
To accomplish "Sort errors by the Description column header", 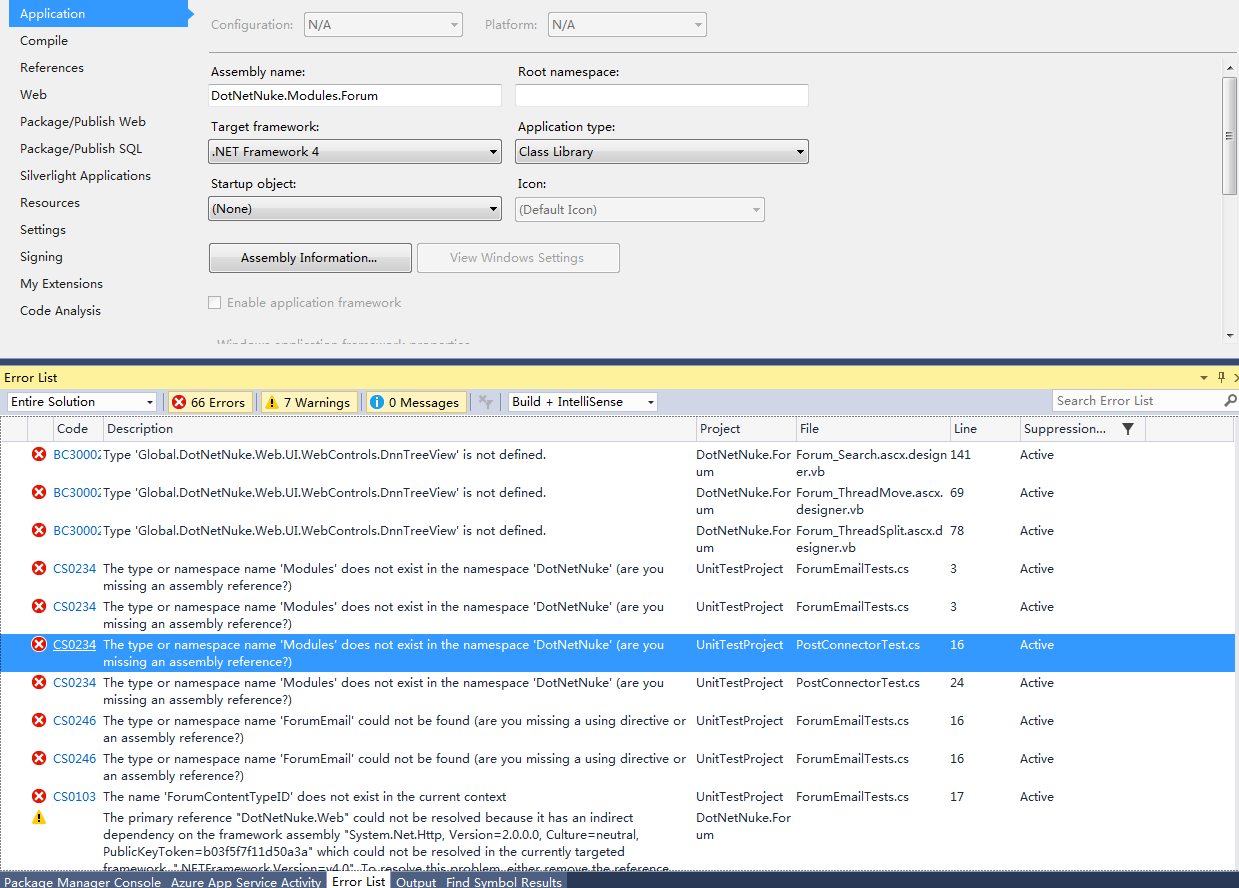I will tap(399, 429).
